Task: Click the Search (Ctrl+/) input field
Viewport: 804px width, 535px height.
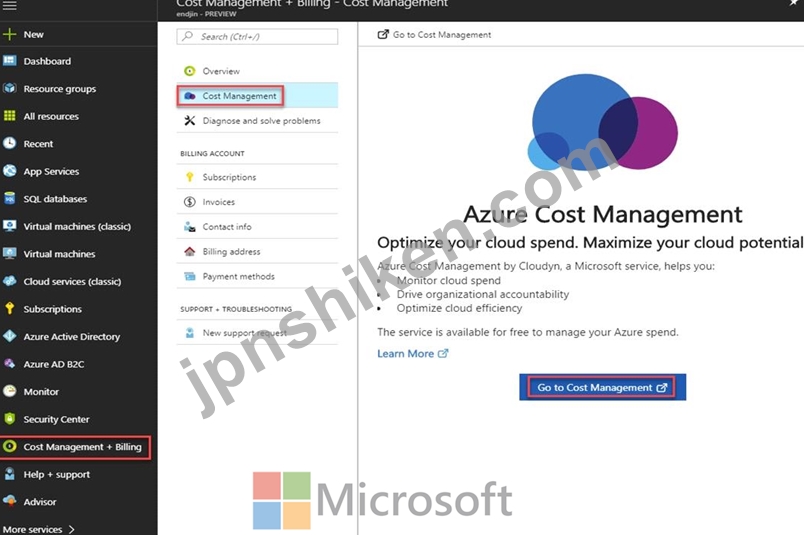Action: 257,36
